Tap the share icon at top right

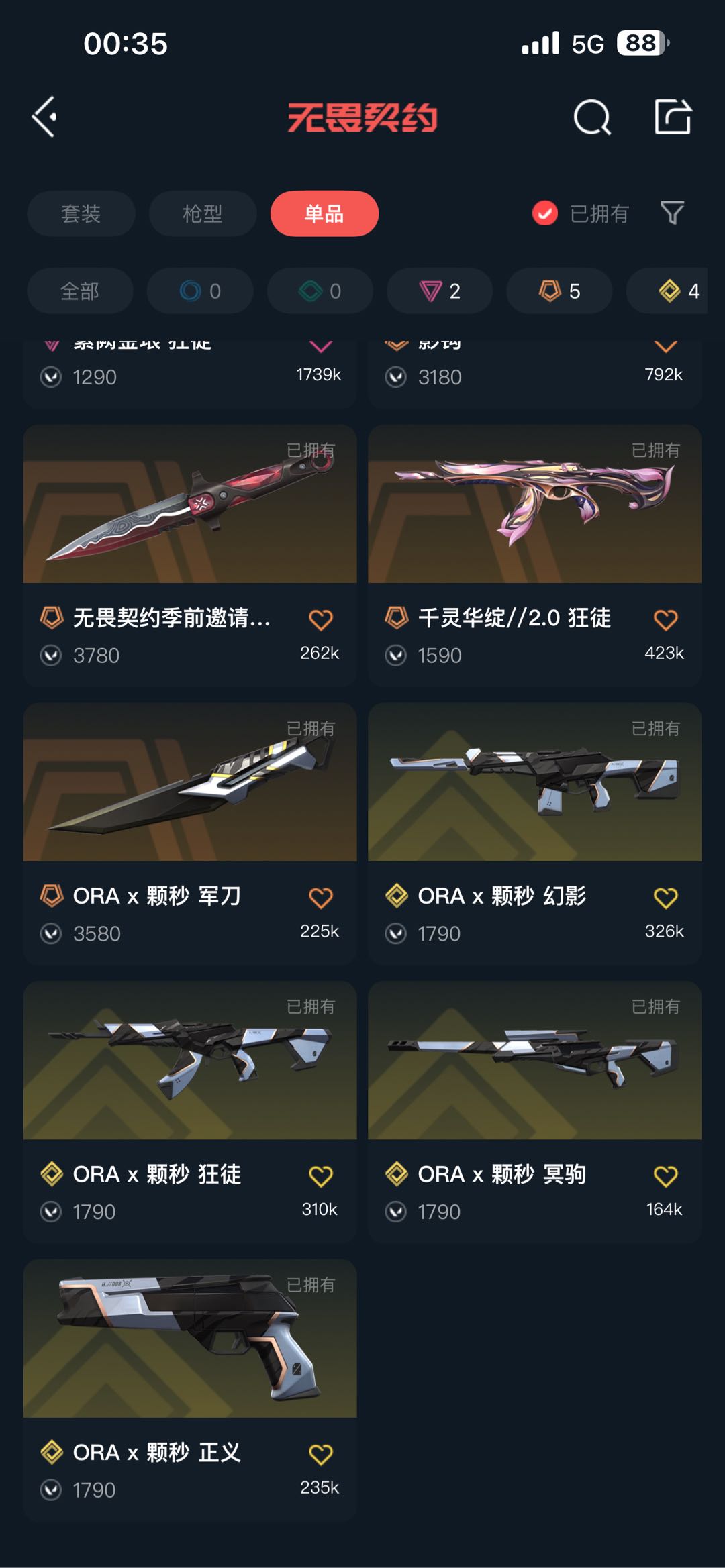(x=673, y=117)
